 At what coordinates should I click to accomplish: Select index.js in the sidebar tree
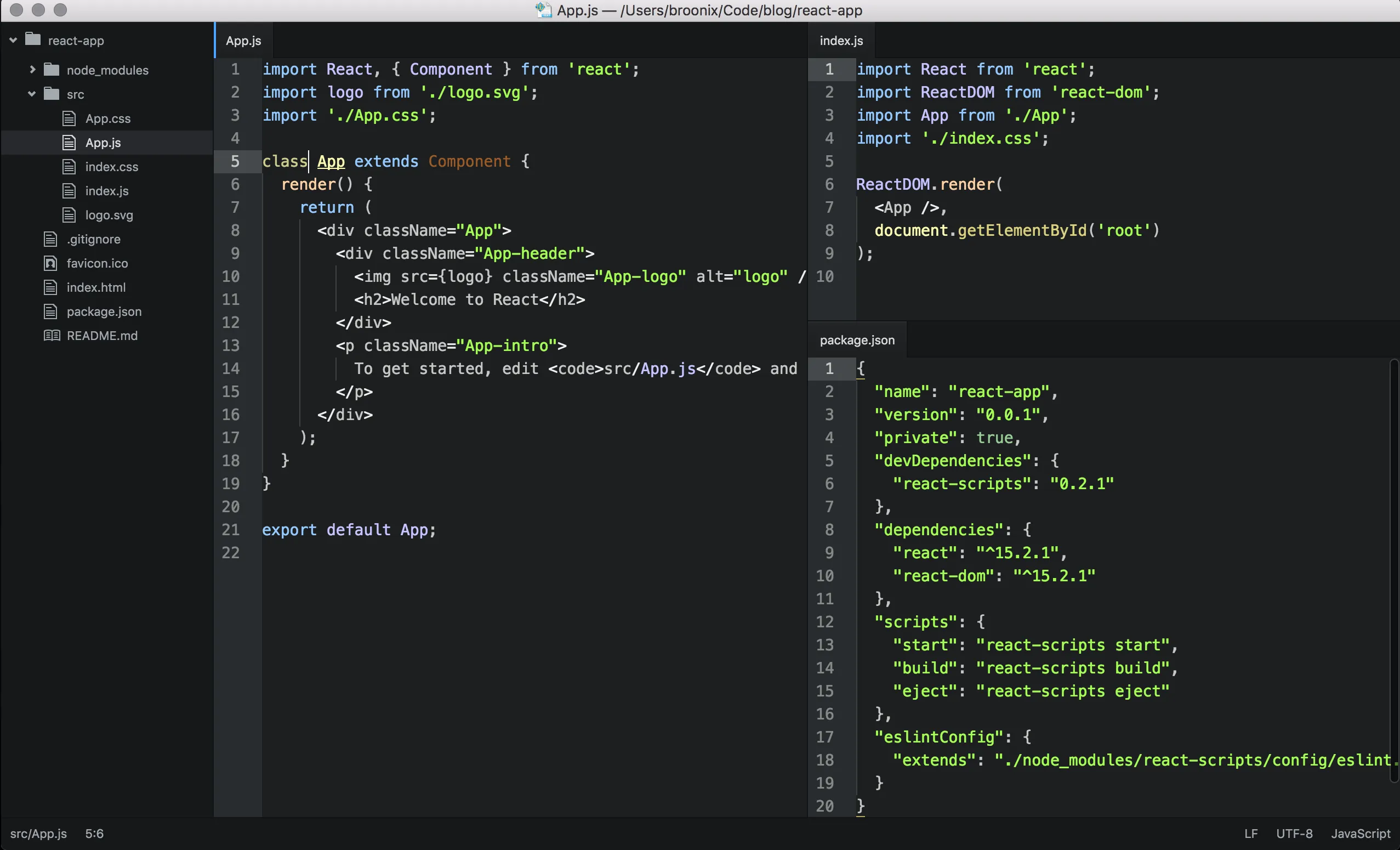coord(107,191)
